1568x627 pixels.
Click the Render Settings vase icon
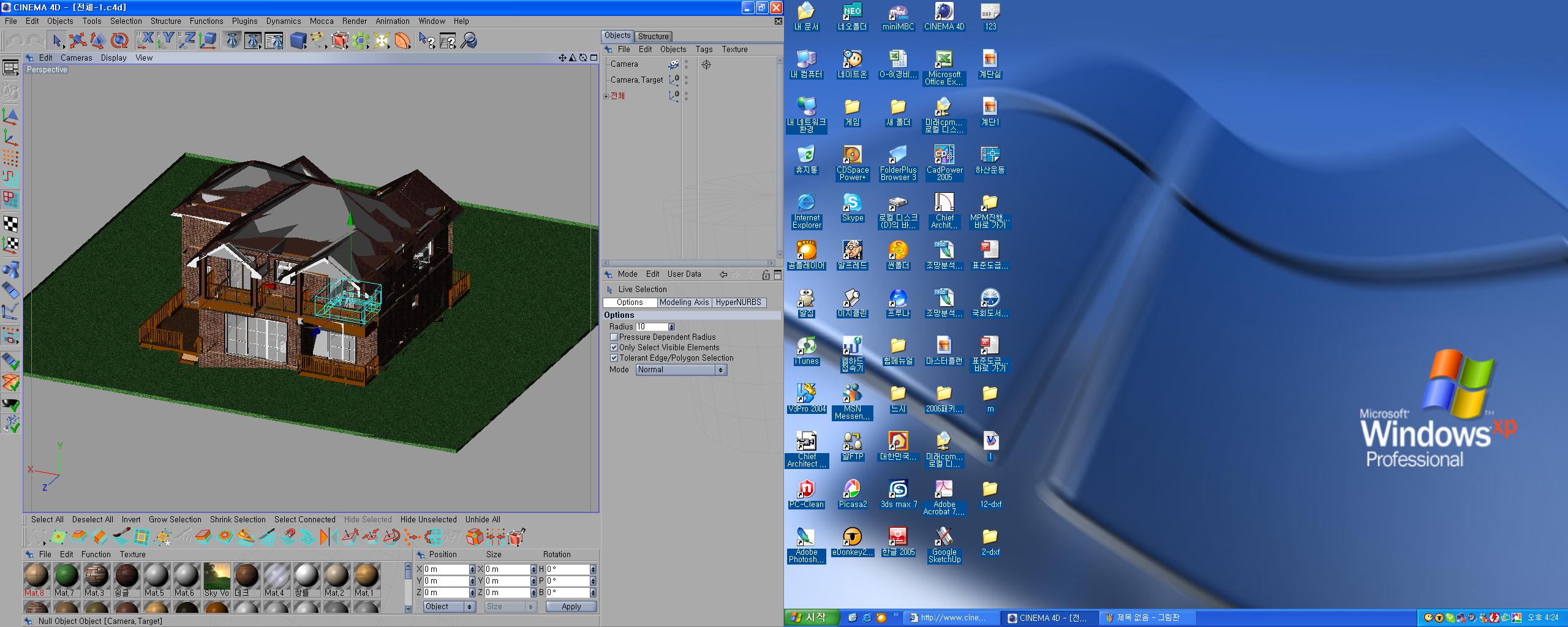[274, 41]
